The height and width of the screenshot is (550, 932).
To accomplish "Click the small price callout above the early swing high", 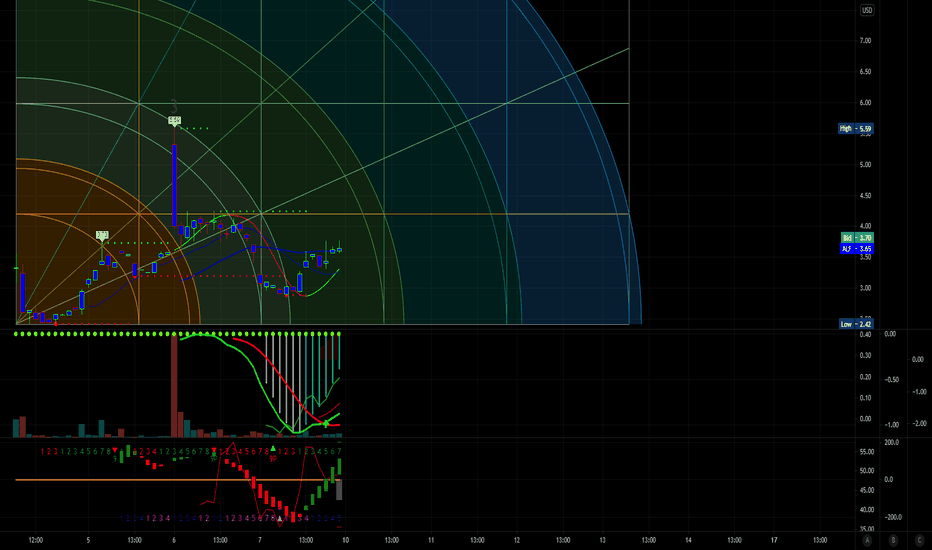I will point(102,235).
